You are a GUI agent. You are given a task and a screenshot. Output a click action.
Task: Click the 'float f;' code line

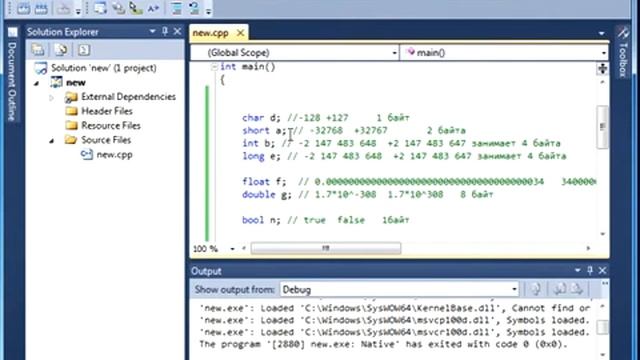419,182
